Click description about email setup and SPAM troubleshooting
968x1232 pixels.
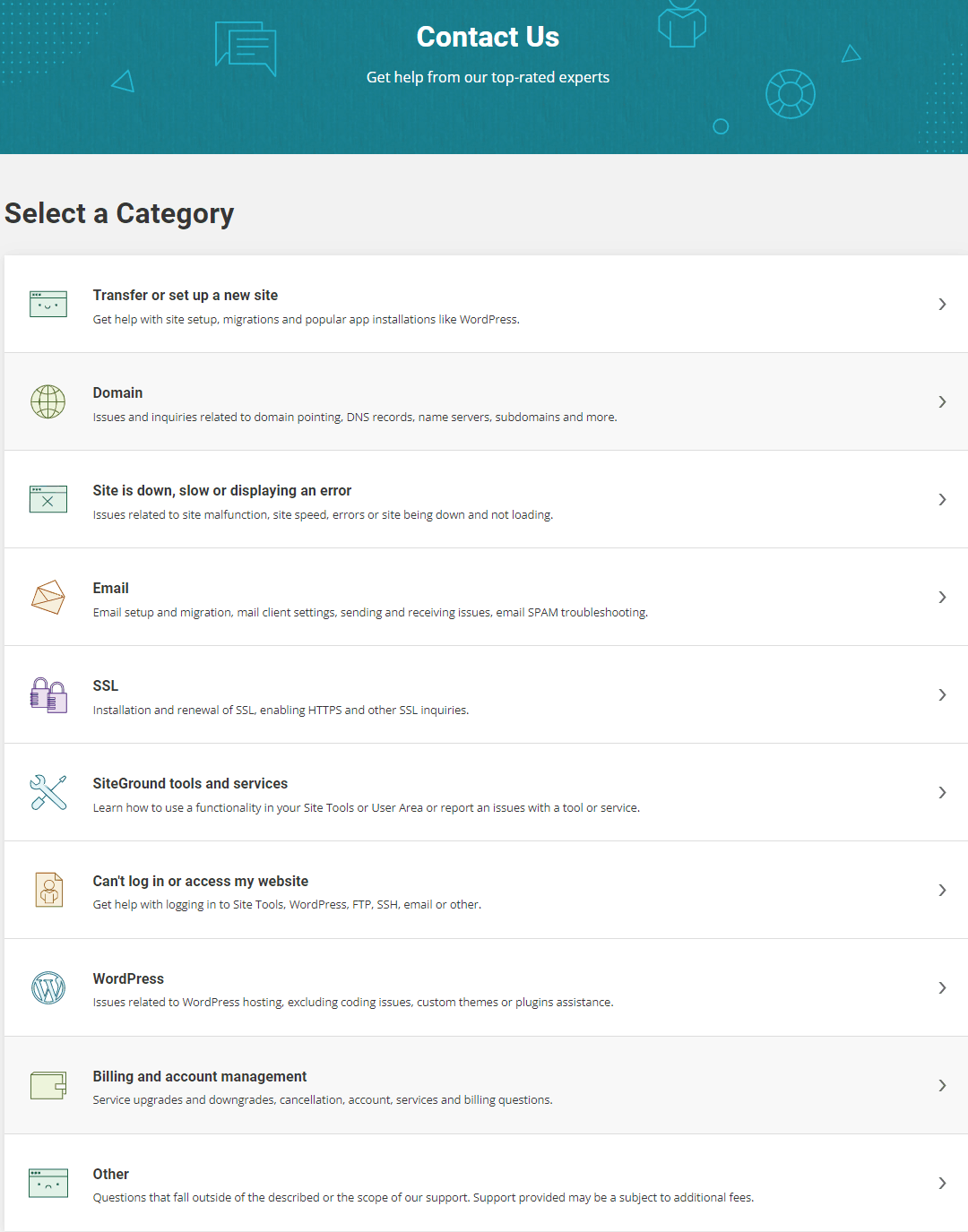click(x=370, y=612)
